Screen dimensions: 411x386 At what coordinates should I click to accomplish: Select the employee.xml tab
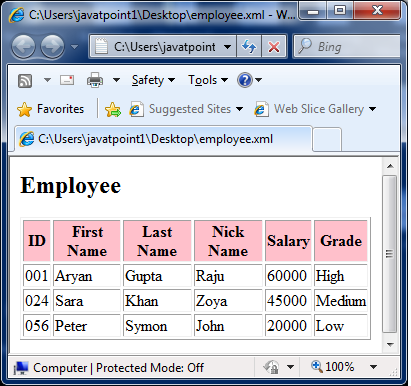click(x=163, y=139)
